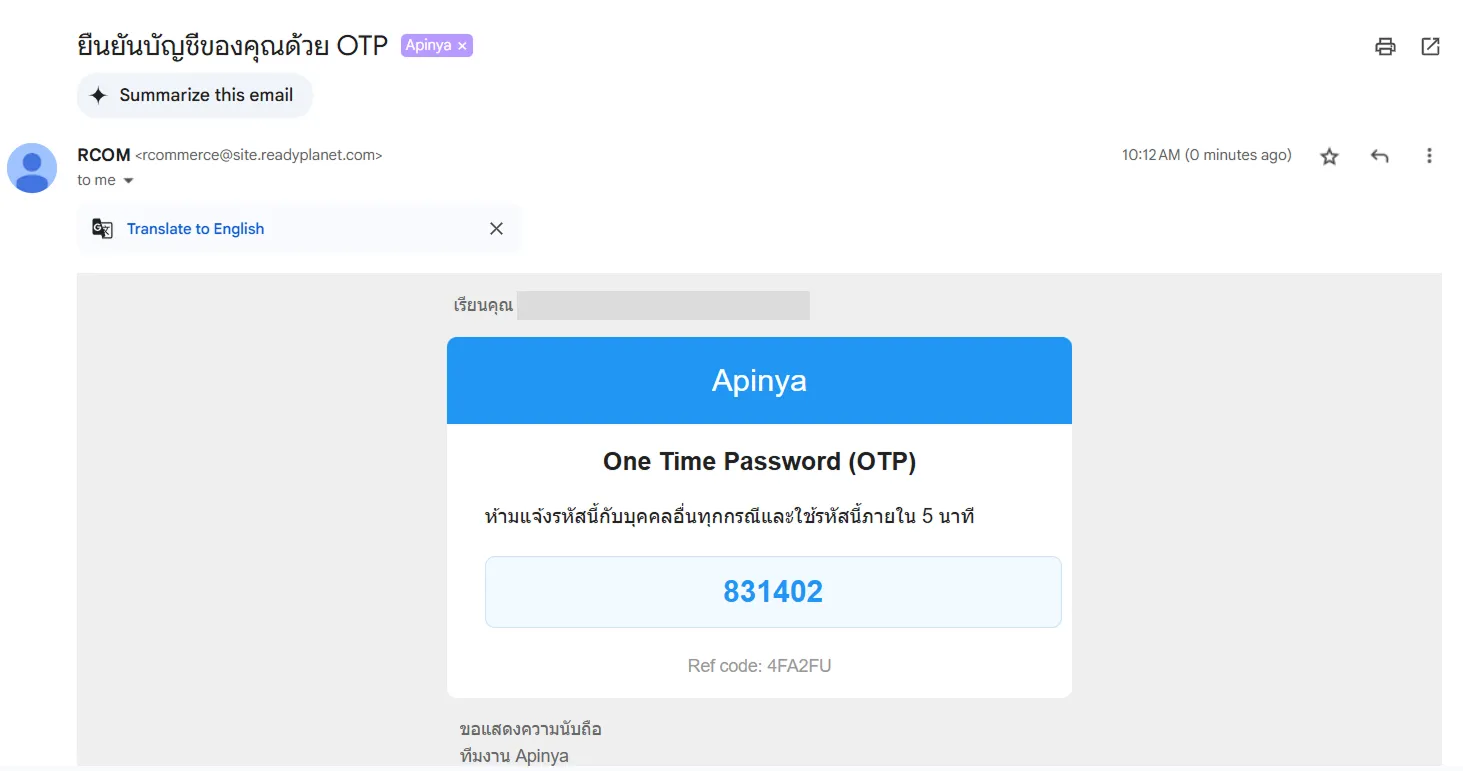Click the rcommerce@site.readyplanet.com address
This screenshot has height=771, width=1463.
[x=259, y=155]
